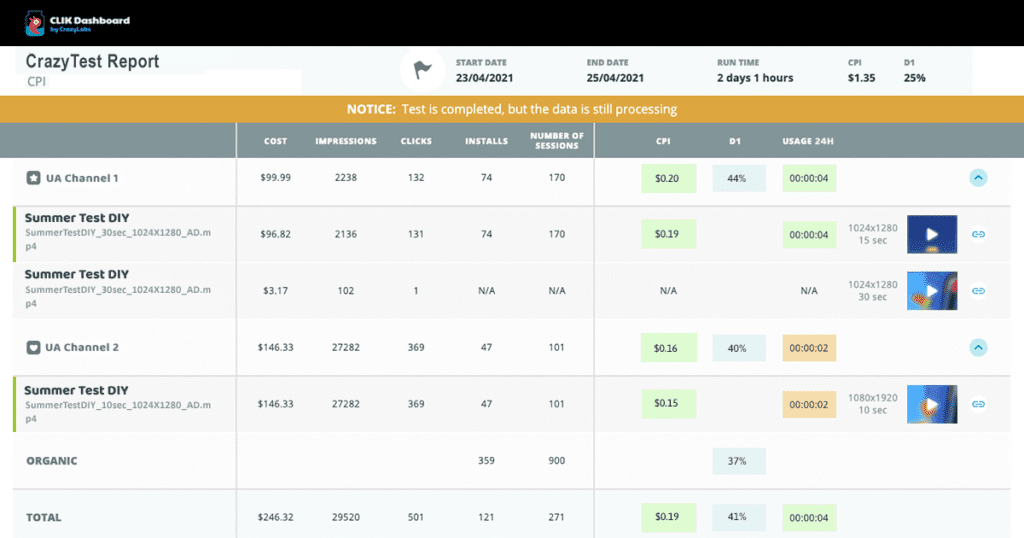The image size is (1024, 538).
Task: Select the UA Channel 2 row label
Action: coord(82,347)
